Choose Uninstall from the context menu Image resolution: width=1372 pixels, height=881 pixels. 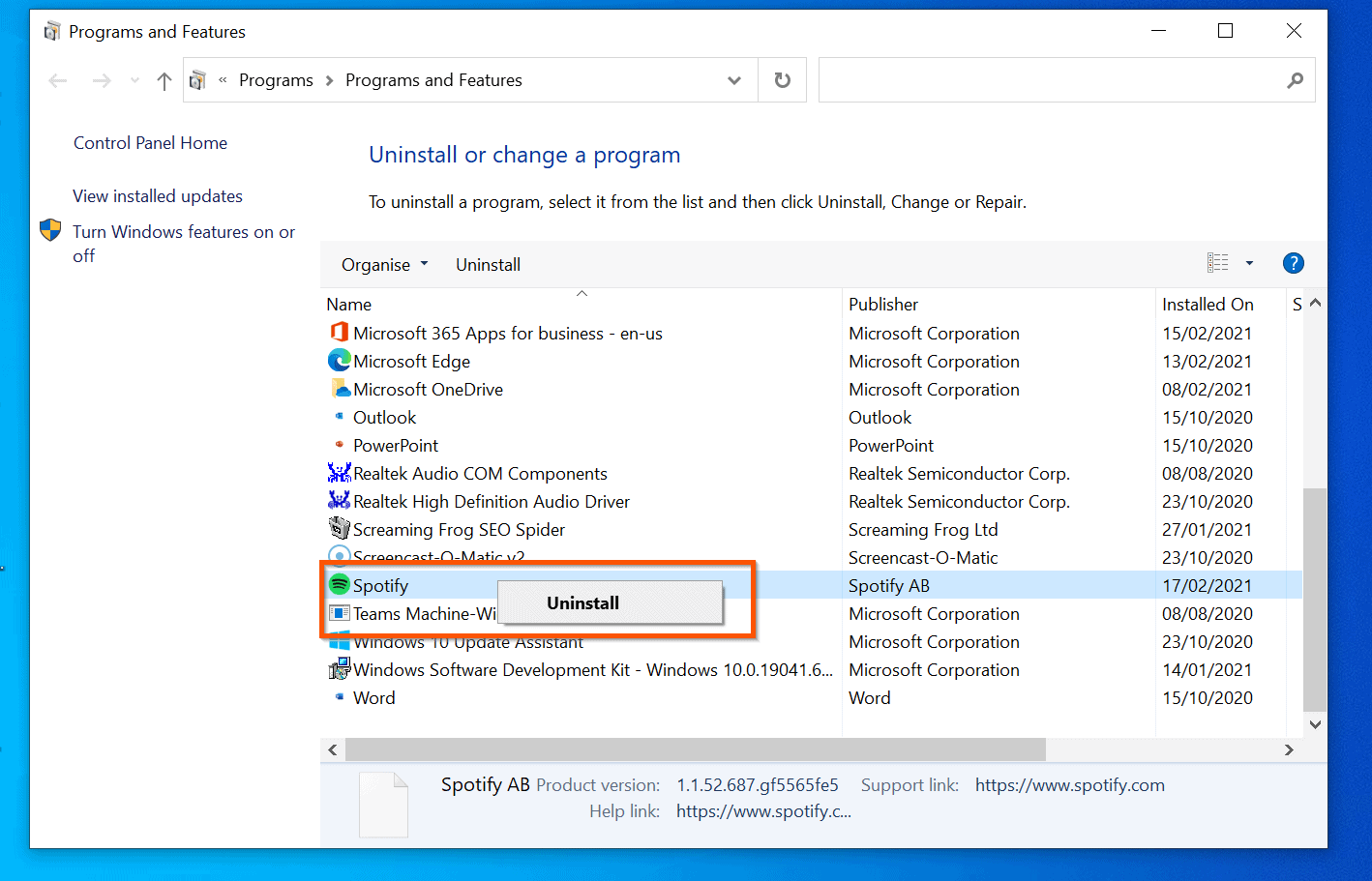point(610,602)
